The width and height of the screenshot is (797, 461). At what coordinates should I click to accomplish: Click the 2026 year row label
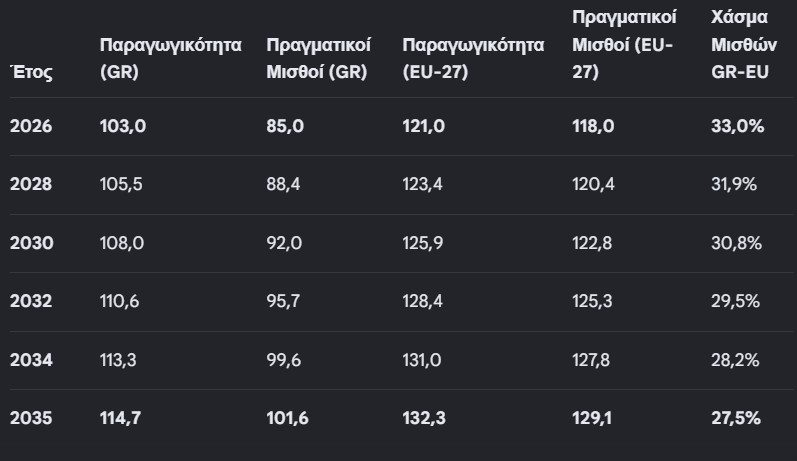(x=31, y=126)
